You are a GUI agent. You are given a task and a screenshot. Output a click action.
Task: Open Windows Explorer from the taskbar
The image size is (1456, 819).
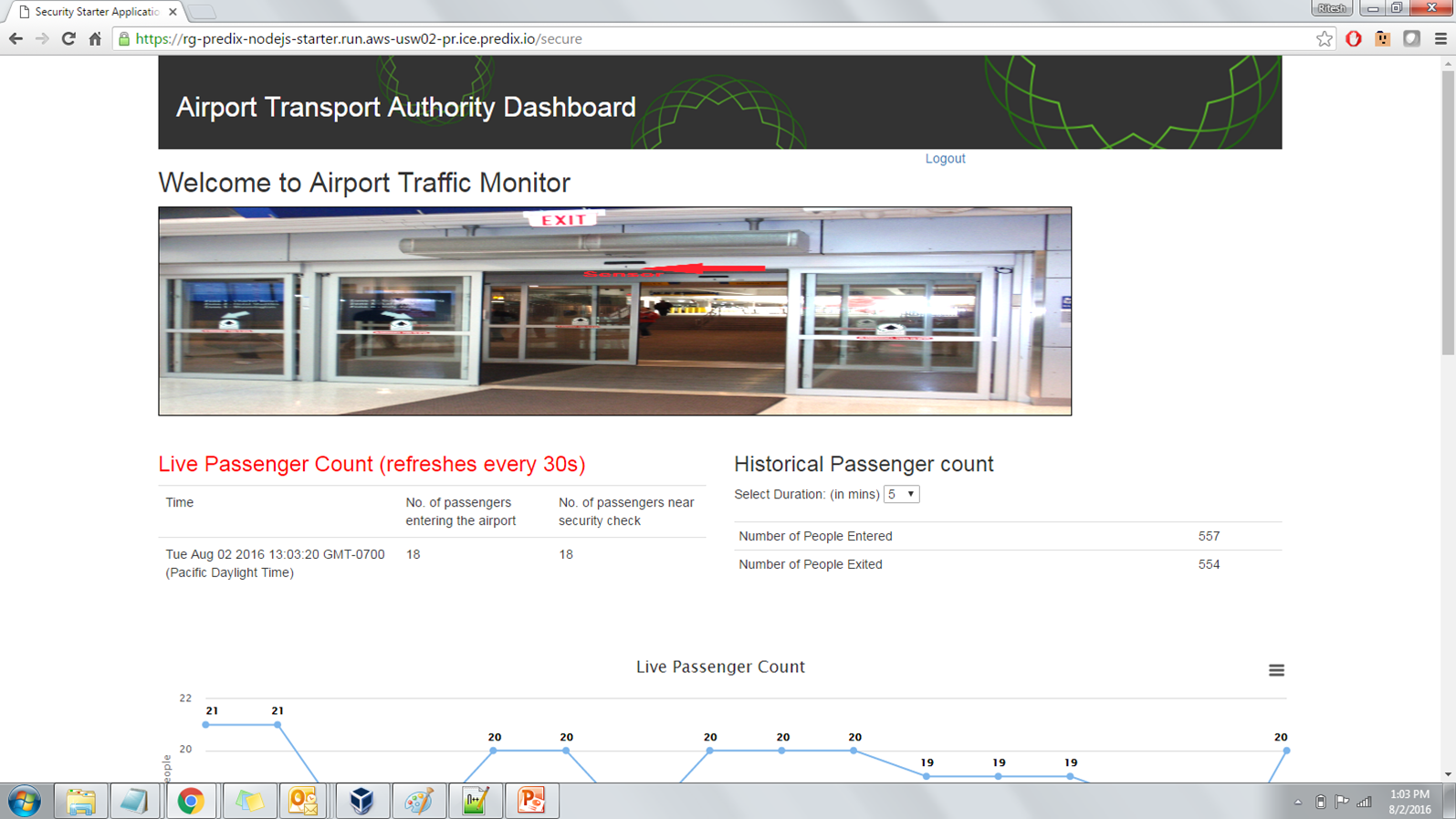coord(80,802)
